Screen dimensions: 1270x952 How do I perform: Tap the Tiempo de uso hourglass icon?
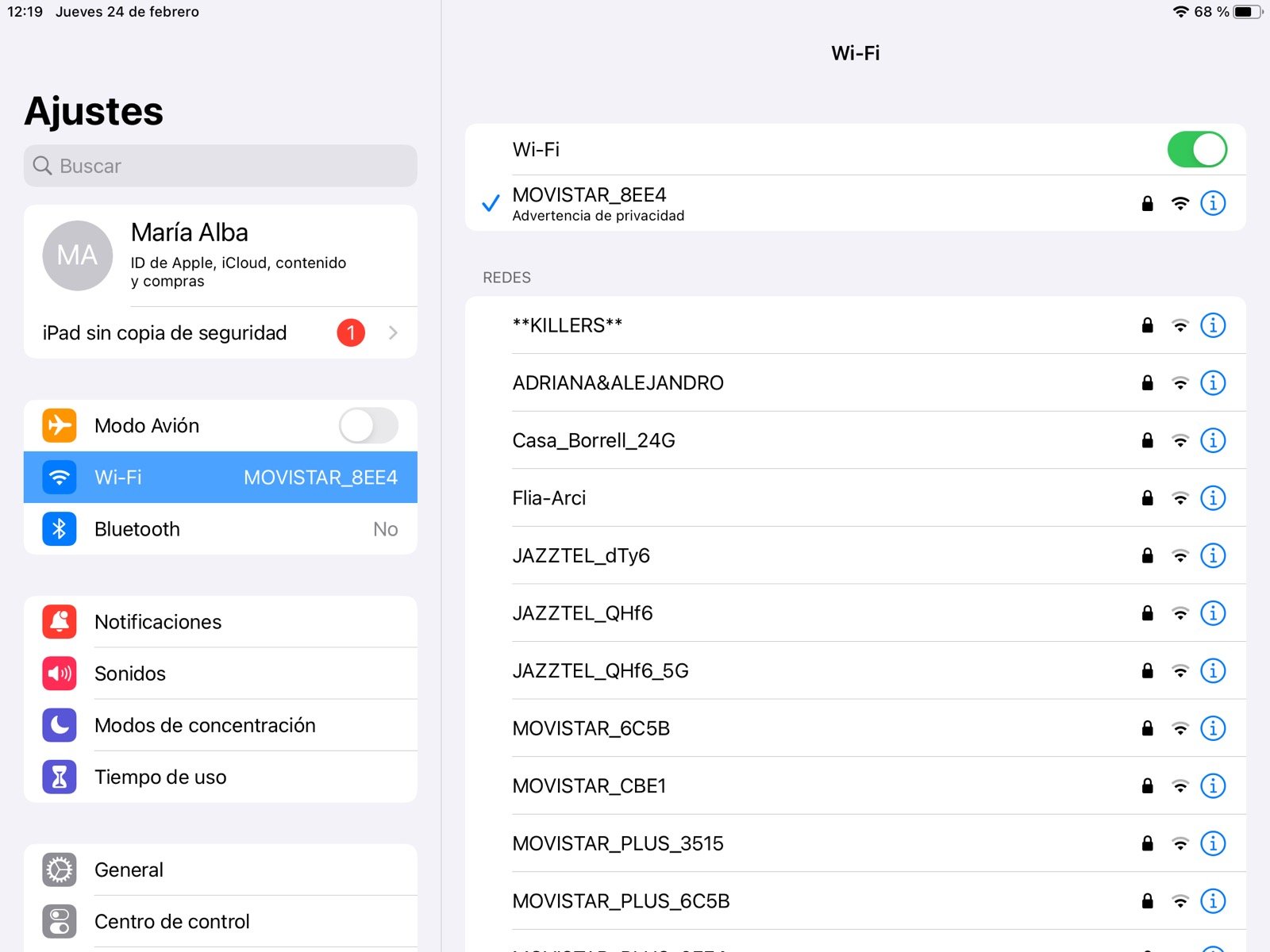[x=60, y=777]
